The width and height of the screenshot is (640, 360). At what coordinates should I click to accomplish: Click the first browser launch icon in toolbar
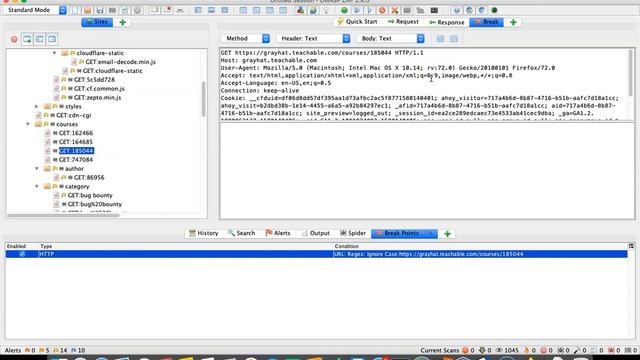coord(457,10)
